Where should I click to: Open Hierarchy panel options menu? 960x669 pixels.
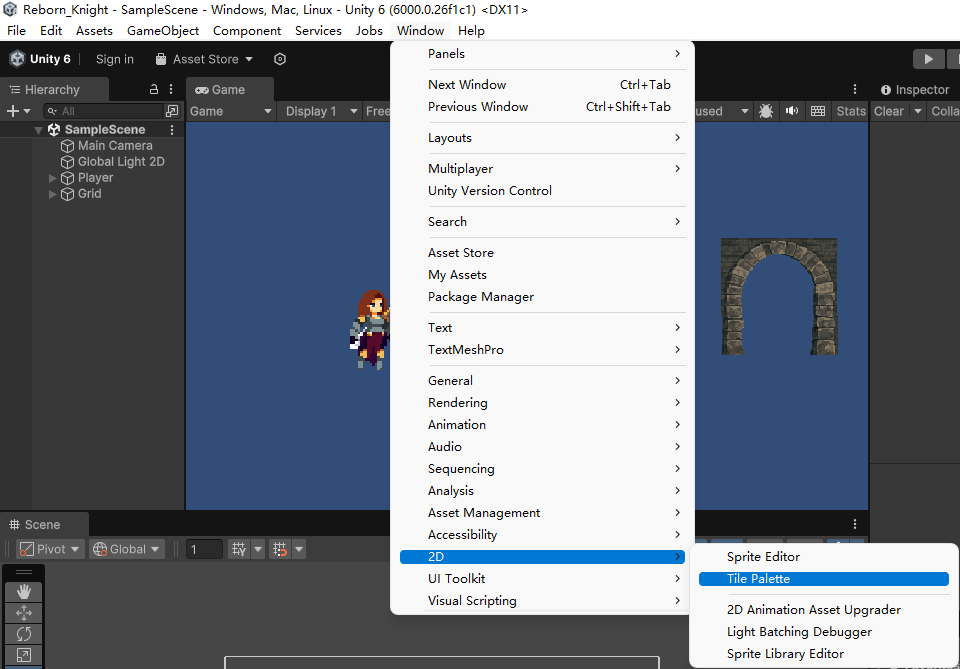[x=171, y=89]
